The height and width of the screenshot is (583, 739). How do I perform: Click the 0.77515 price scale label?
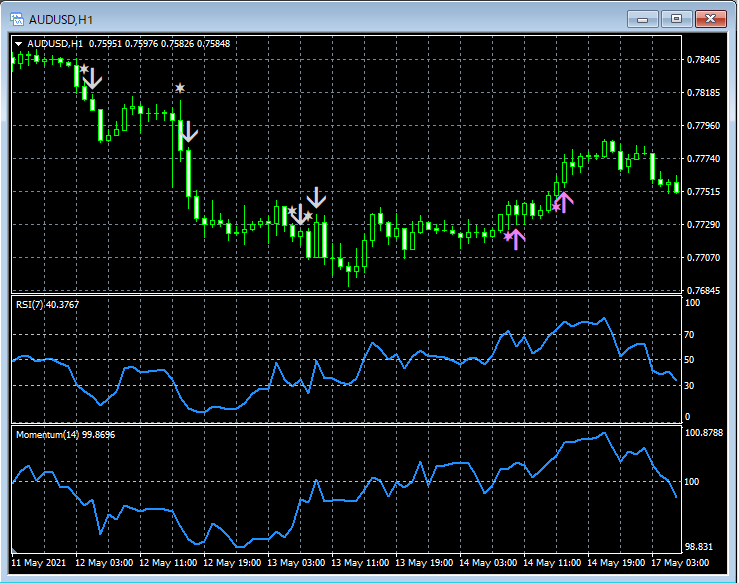tap(703, 191)
